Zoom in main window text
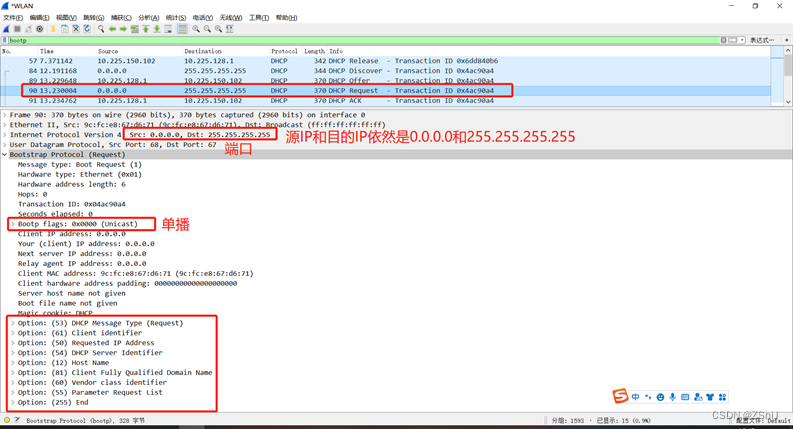The image size is (793, 429). click(x=196, y=29)
